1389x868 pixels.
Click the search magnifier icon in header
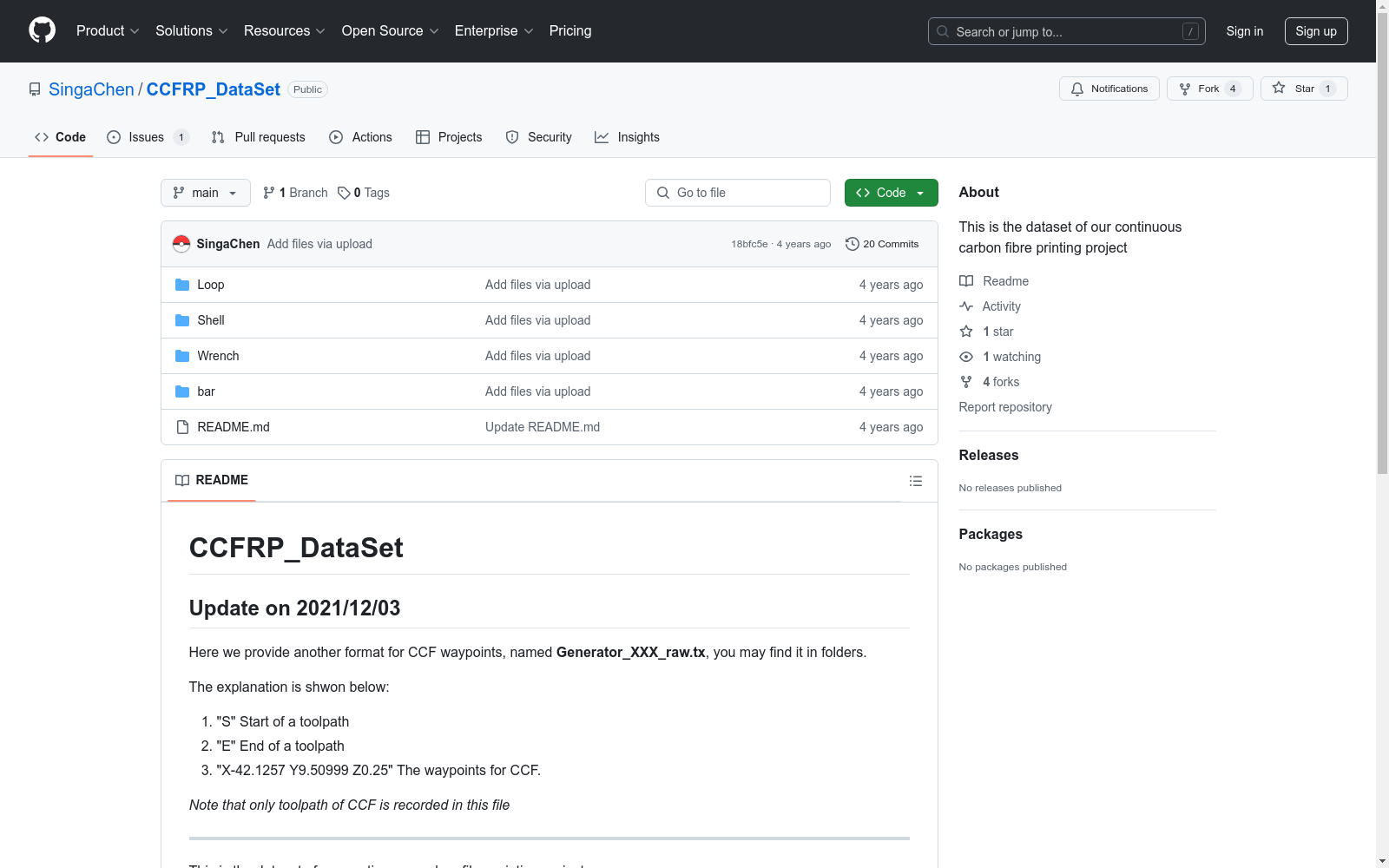[x=943, y=31]
